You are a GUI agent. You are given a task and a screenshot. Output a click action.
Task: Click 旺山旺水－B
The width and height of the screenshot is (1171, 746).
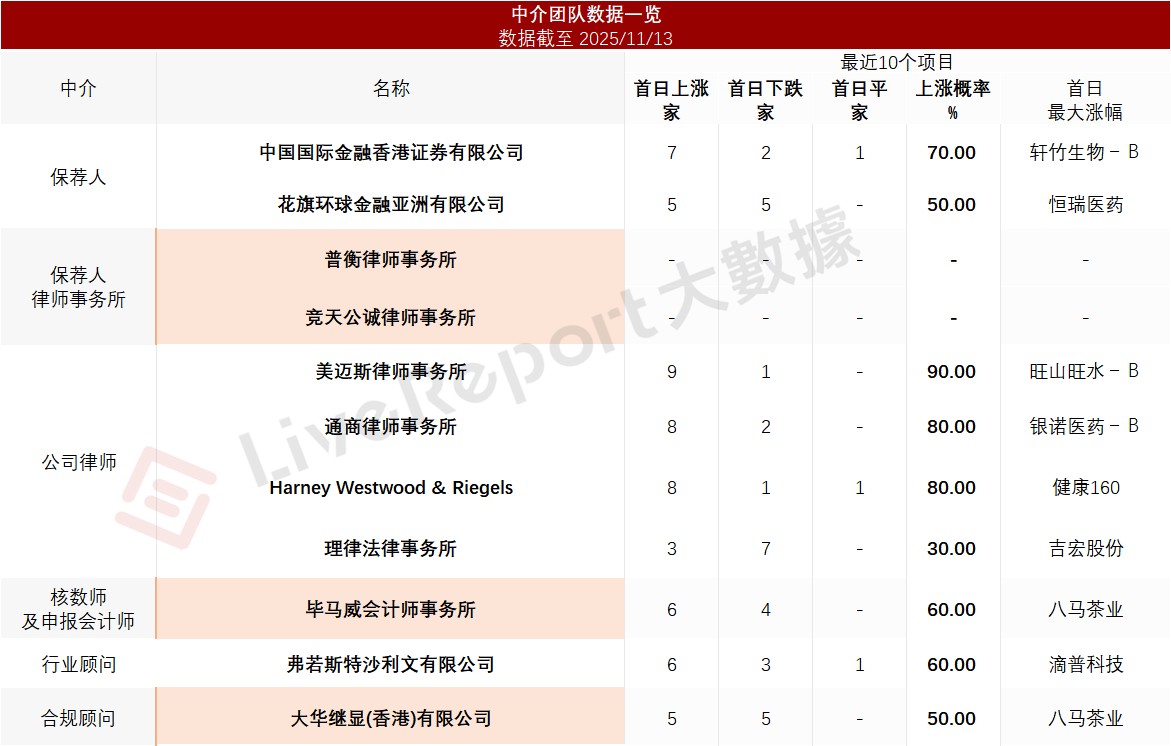1084,371
